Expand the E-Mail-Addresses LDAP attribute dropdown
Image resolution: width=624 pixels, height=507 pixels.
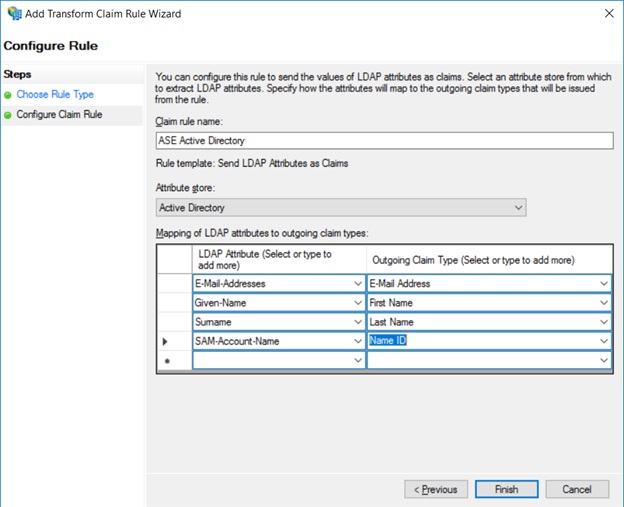point(358,284)
